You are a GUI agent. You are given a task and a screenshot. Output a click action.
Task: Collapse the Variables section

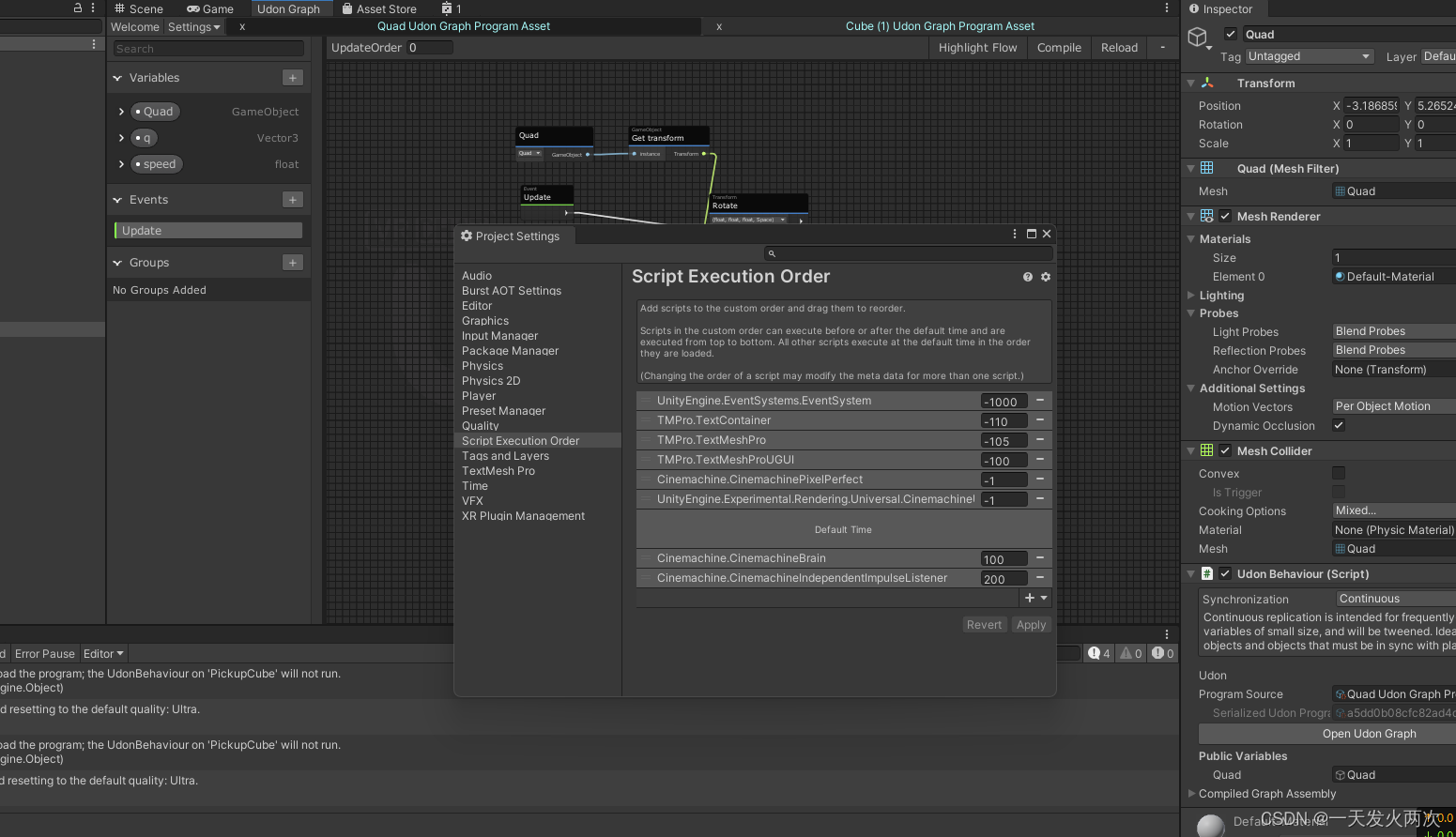[x=117, y=78]
